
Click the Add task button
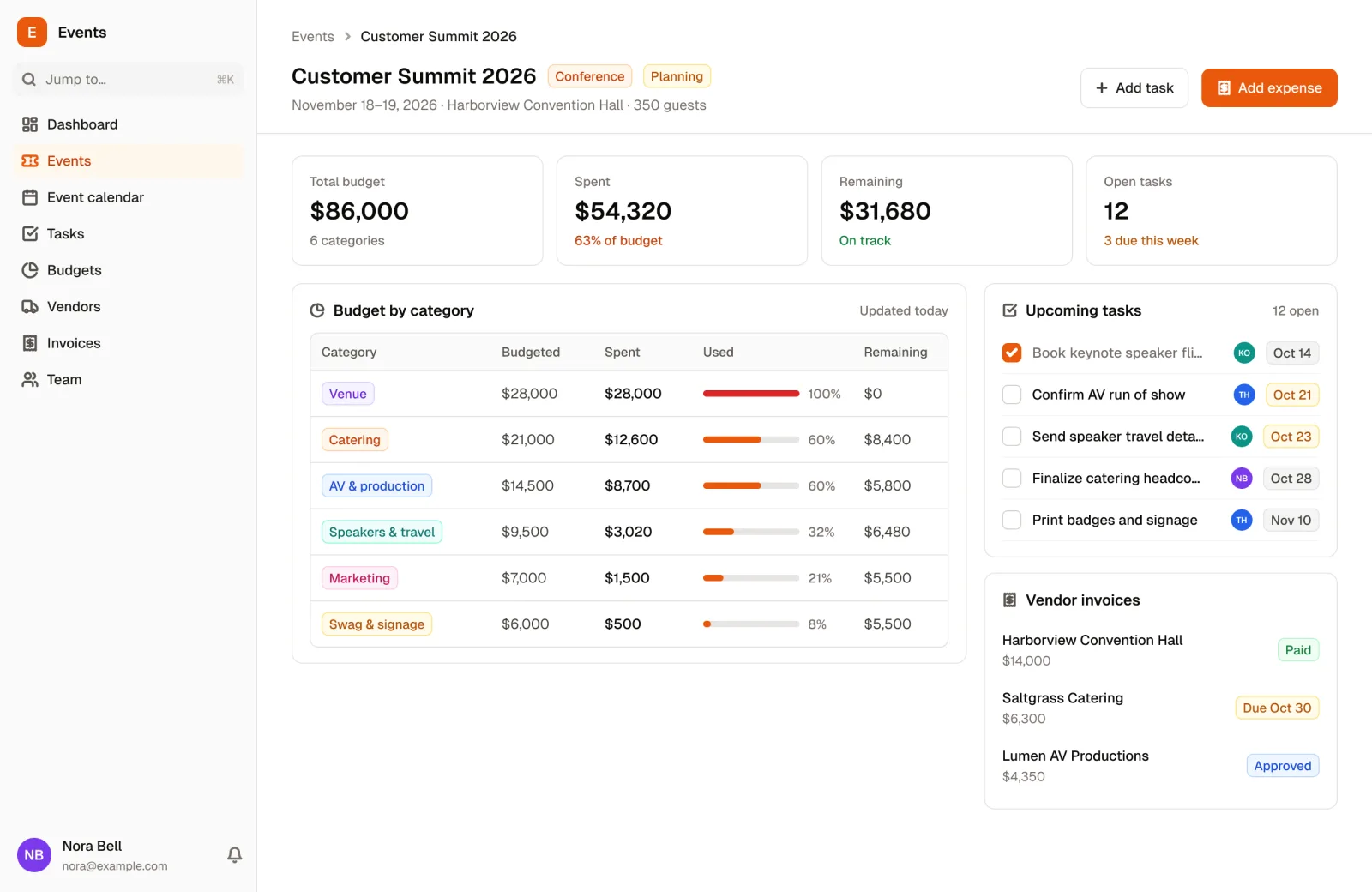tap(1134, 88)
